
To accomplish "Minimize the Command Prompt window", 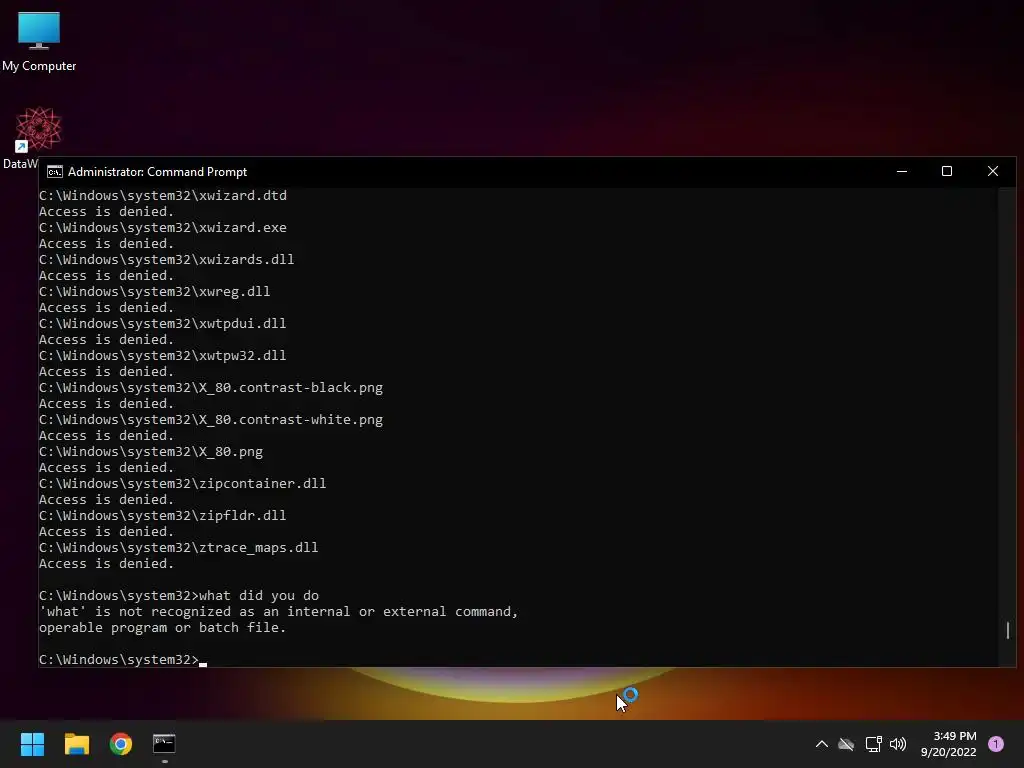I will (902, 172).
